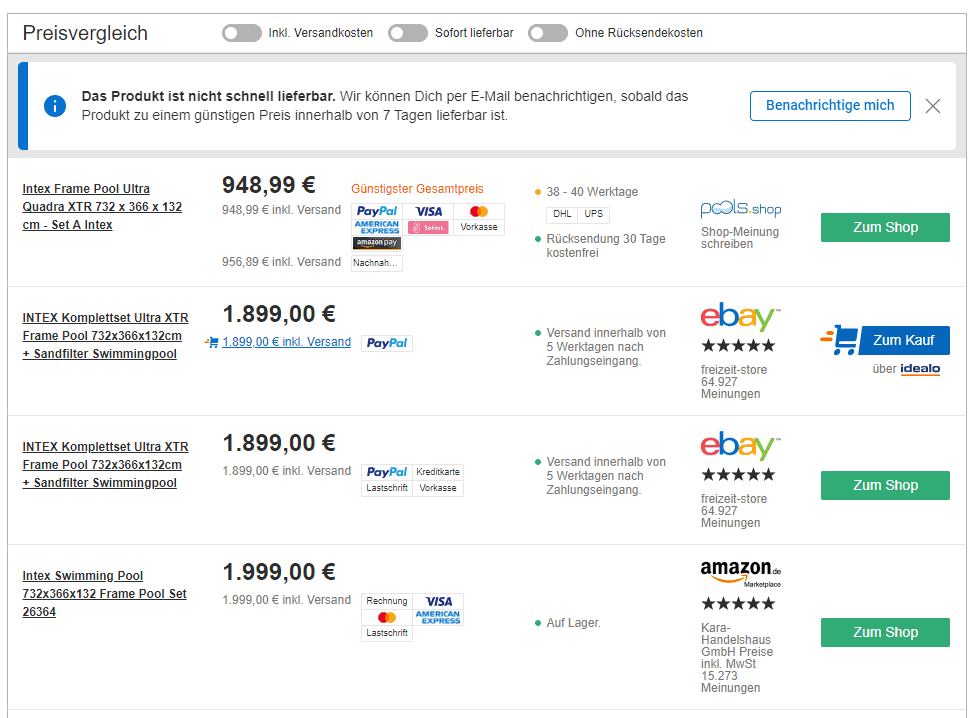Turn on Ohne Rücksendekosten toggle
Viewport: 975px width, 718px height.
[548, 33]
